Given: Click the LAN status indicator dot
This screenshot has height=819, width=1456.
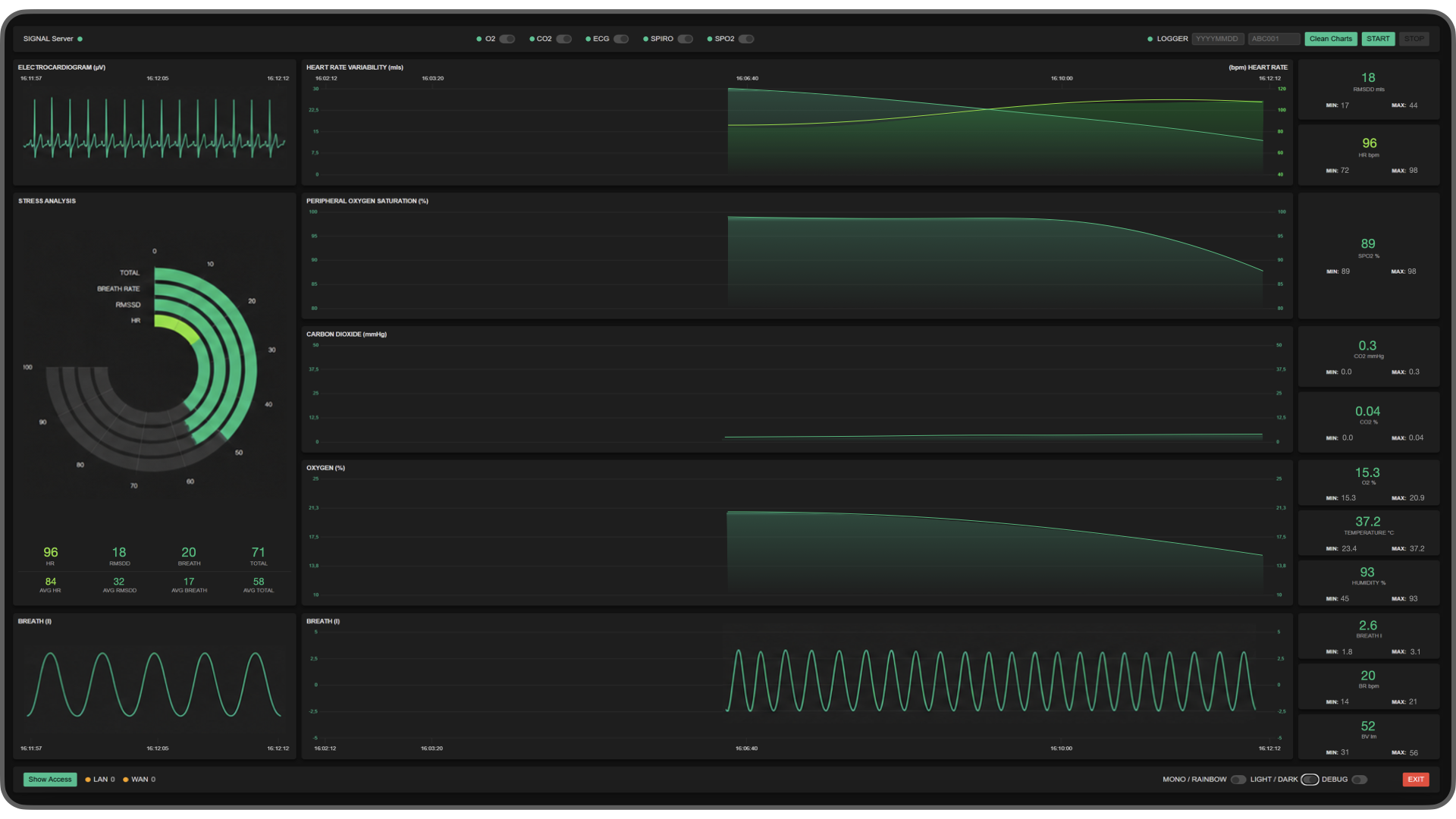Looking at the screenshot, I should click(x=88, y=780).
